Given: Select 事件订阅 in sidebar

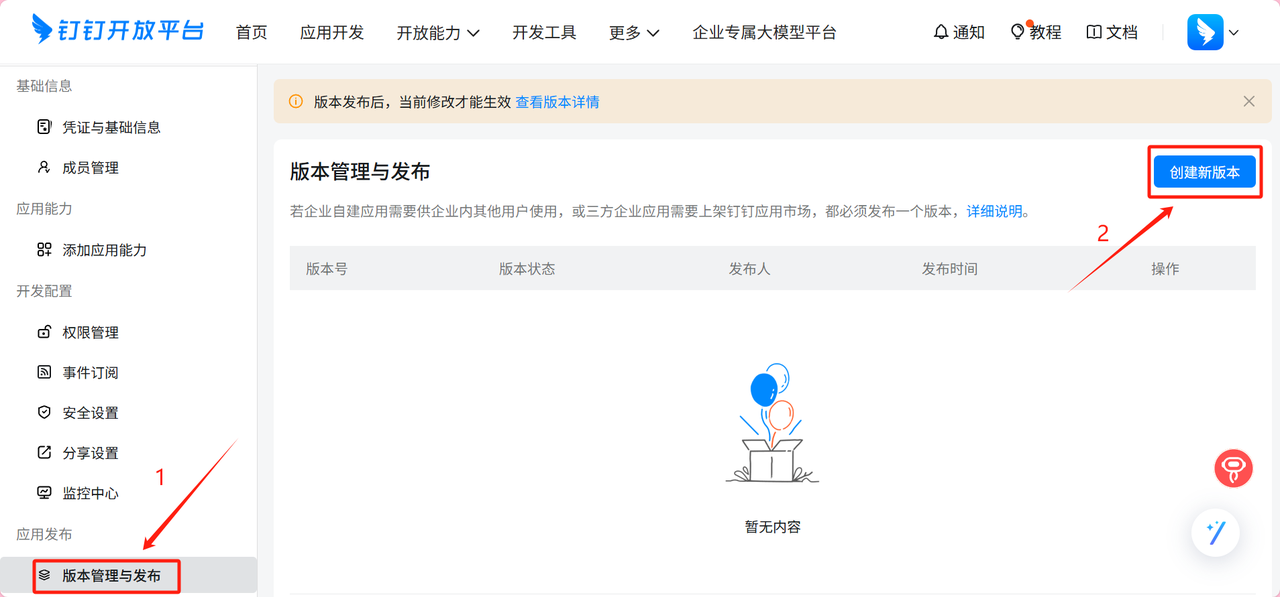Looking at the screenshot, I should (x=90, y=372).
